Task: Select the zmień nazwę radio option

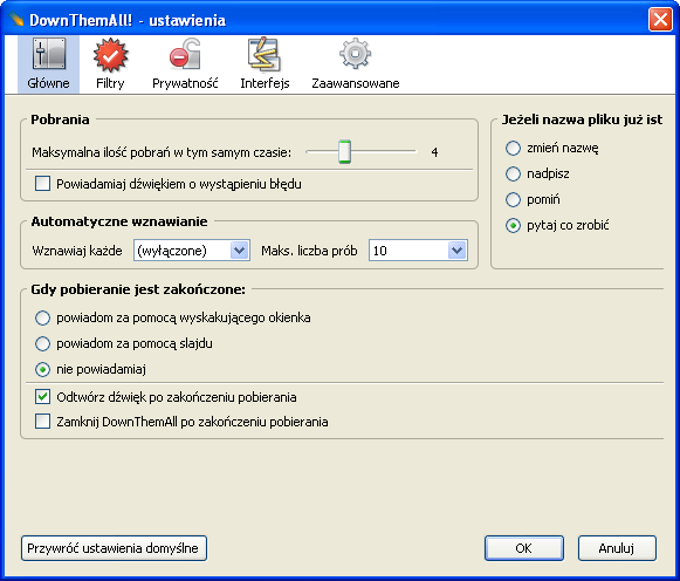Action: pyautogui.click(x=513, y=148)
